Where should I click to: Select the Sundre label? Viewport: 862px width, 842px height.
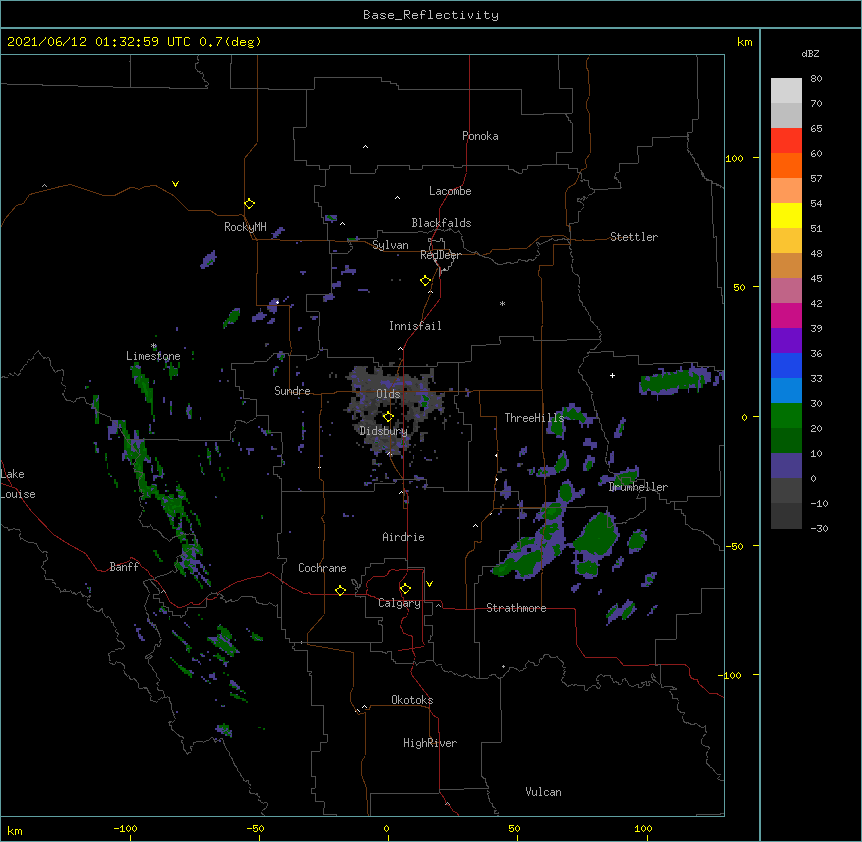pos(292,391)
